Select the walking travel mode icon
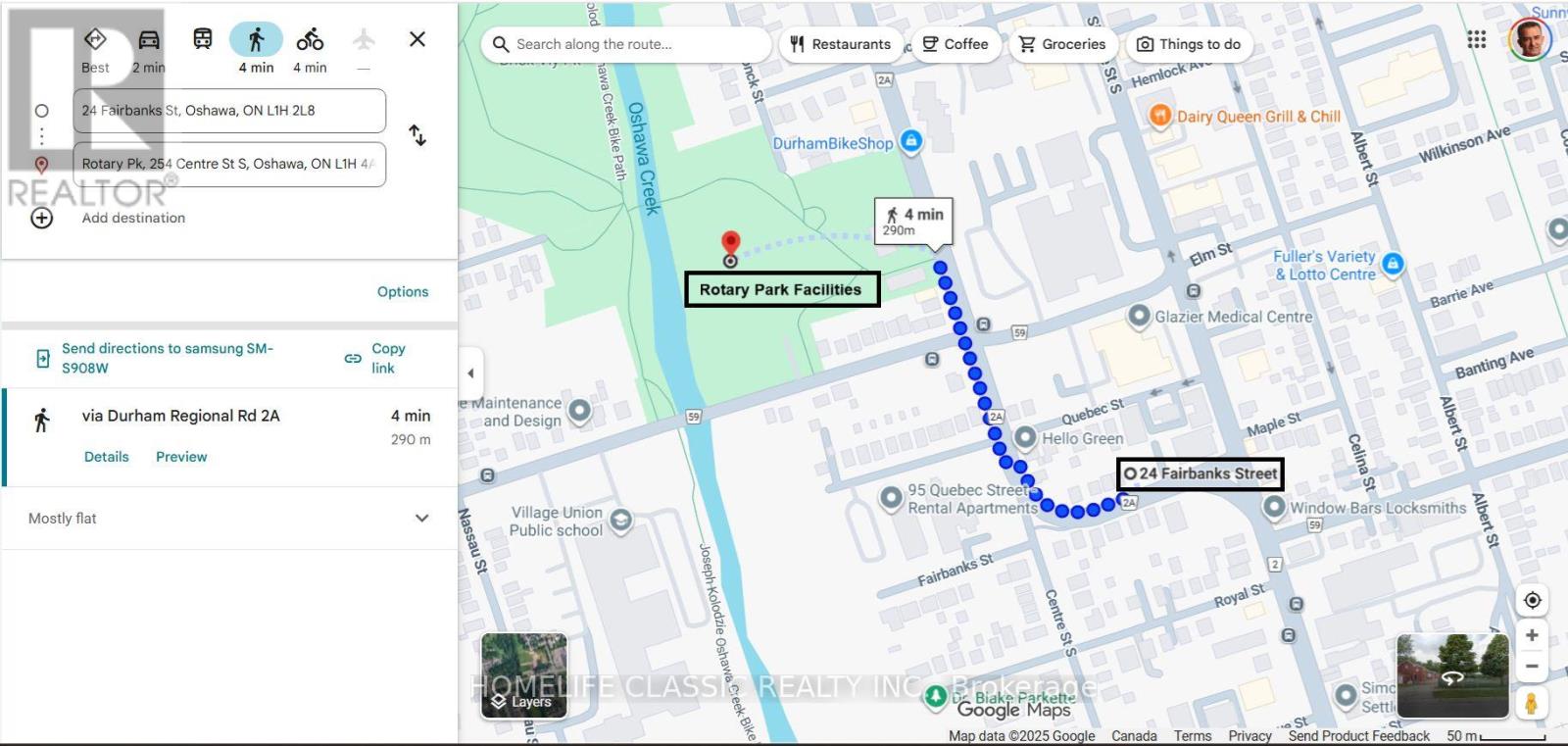Screen dimensions: 1568x746 [x=256, y=39]
